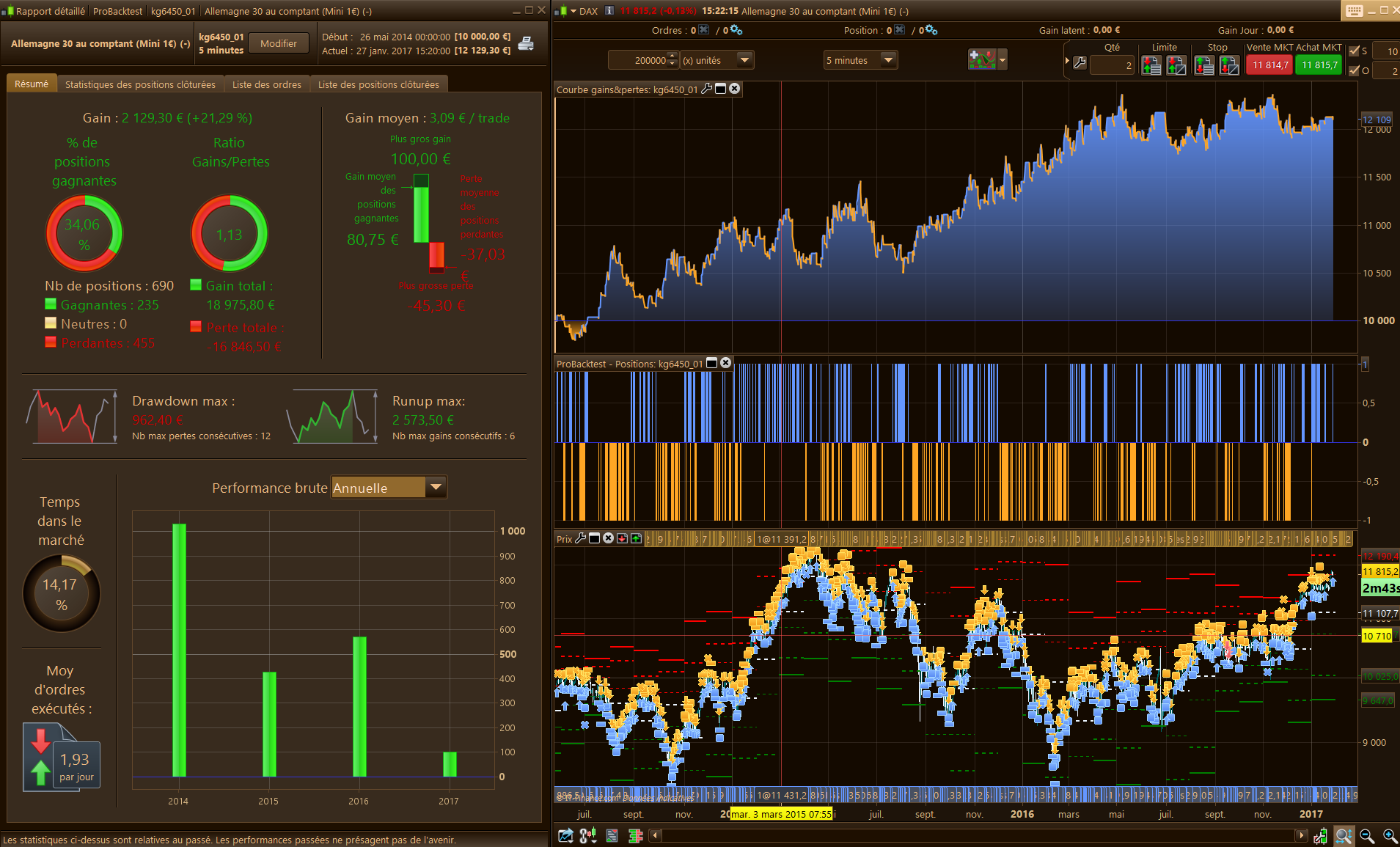Open Statistiques des positions clôturées tab
The height and width of the screenshot is (847, 1400).
click(140, 84)
